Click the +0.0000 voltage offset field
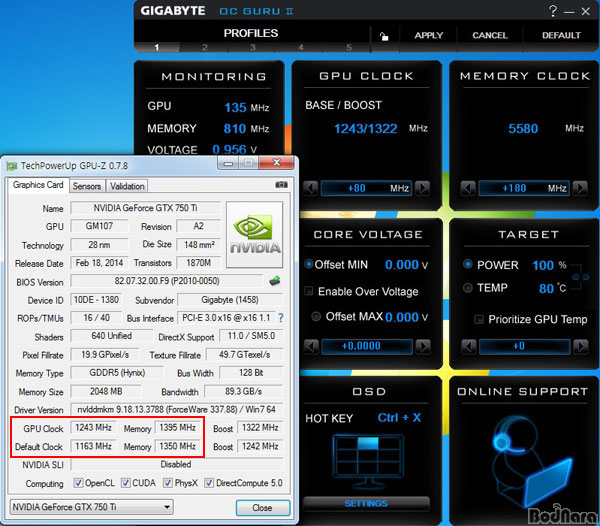Image resolution: width=600 pixels, height=526 pixels. tap(367, 346)
